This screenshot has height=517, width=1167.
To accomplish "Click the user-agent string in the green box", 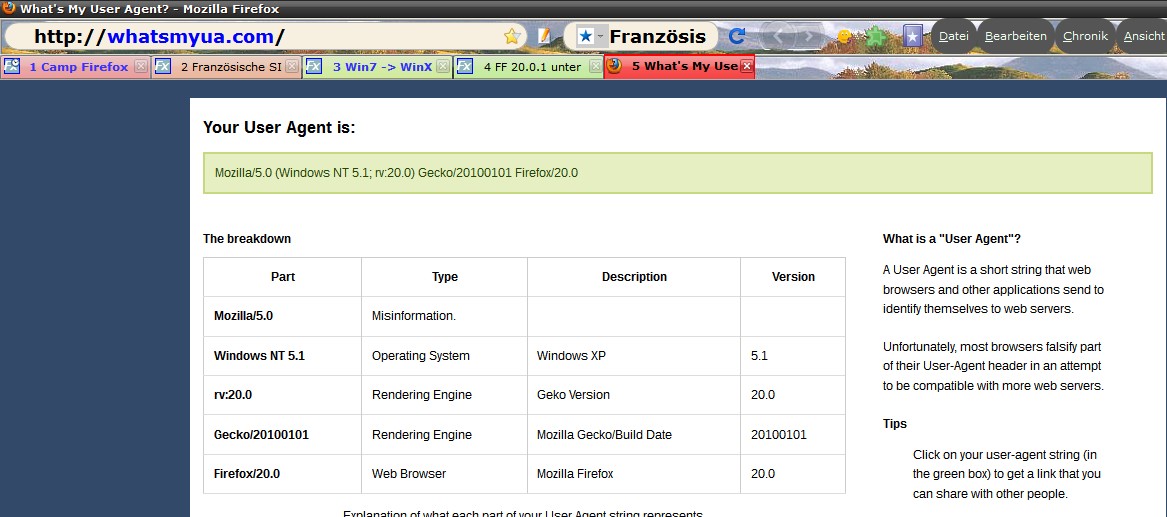I will tap(396, 173).
